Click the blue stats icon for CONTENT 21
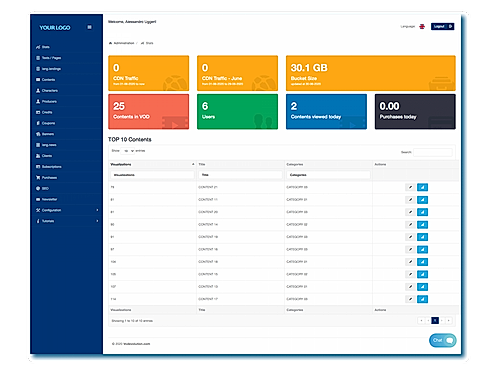Viewport: 491px width, 368px height. [422, 187]
